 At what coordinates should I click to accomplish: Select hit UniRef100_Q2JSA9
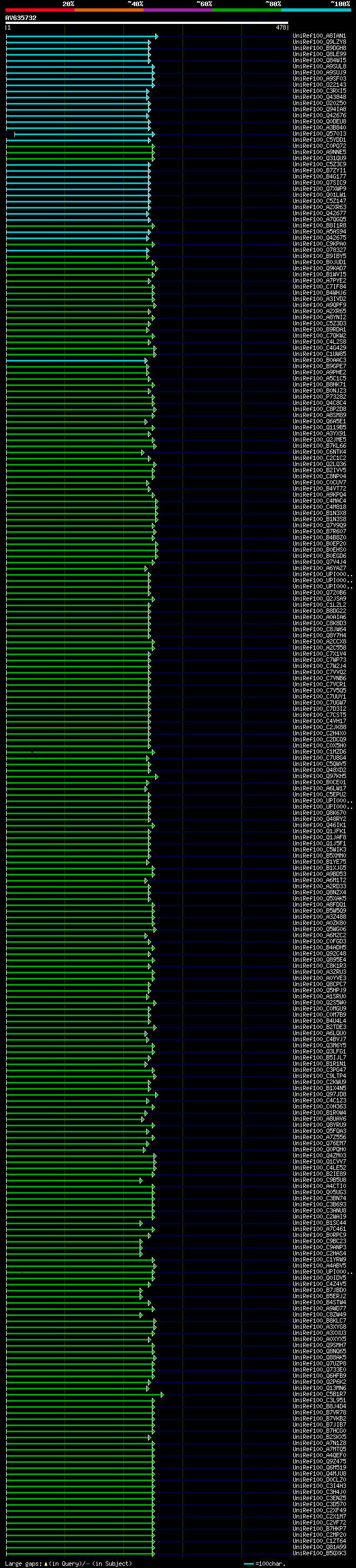pyautogui.click(x=319, y=599)
